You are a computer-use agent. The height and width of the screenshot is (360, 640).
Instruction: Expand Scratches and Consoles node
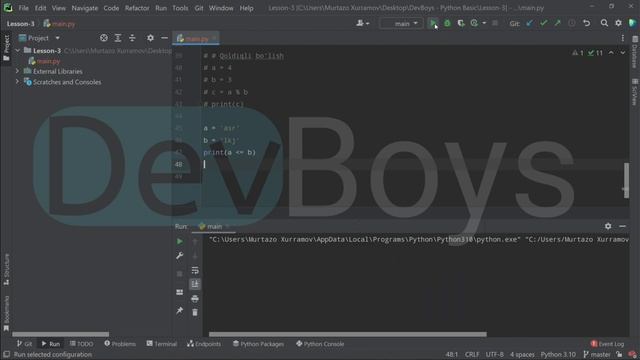(18, 82)
